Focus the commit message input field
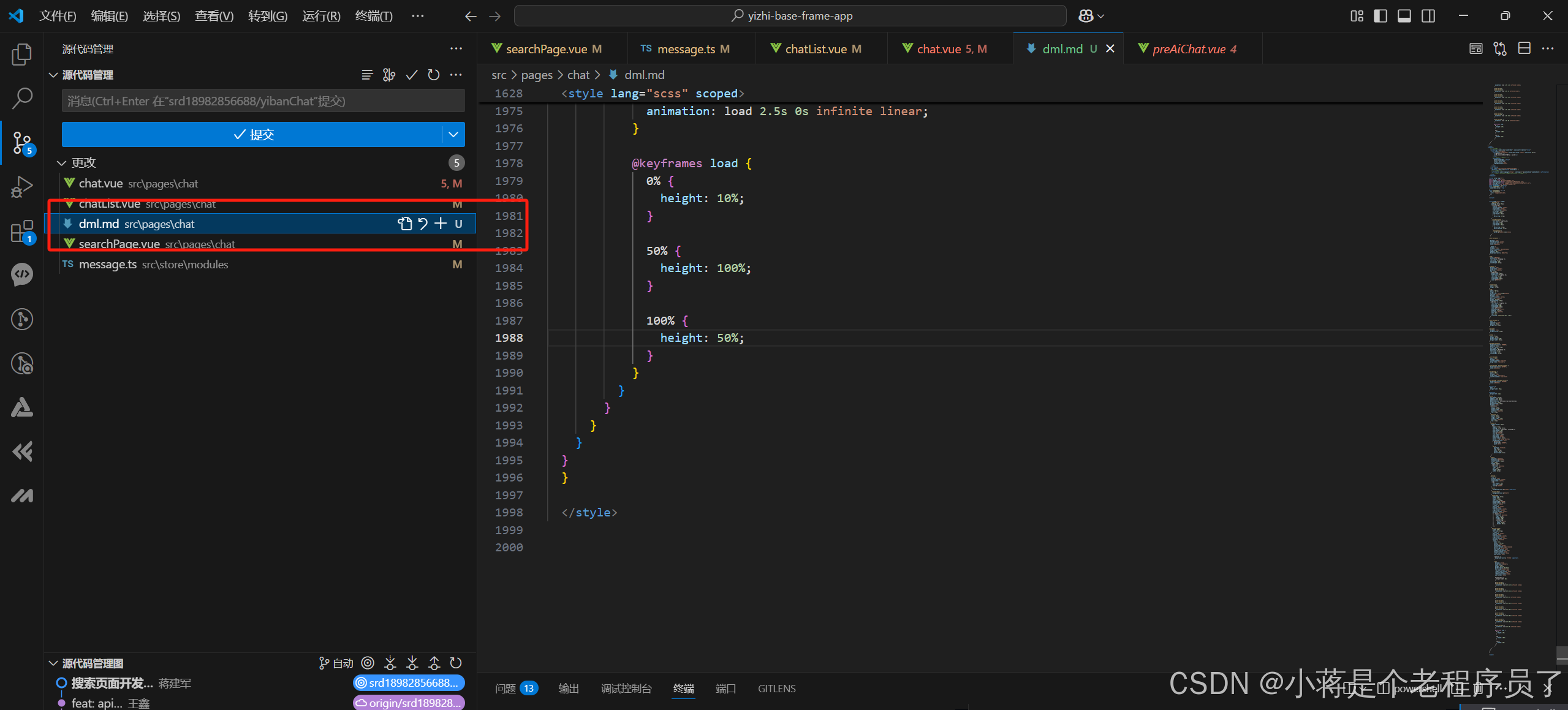 point(263,101)
